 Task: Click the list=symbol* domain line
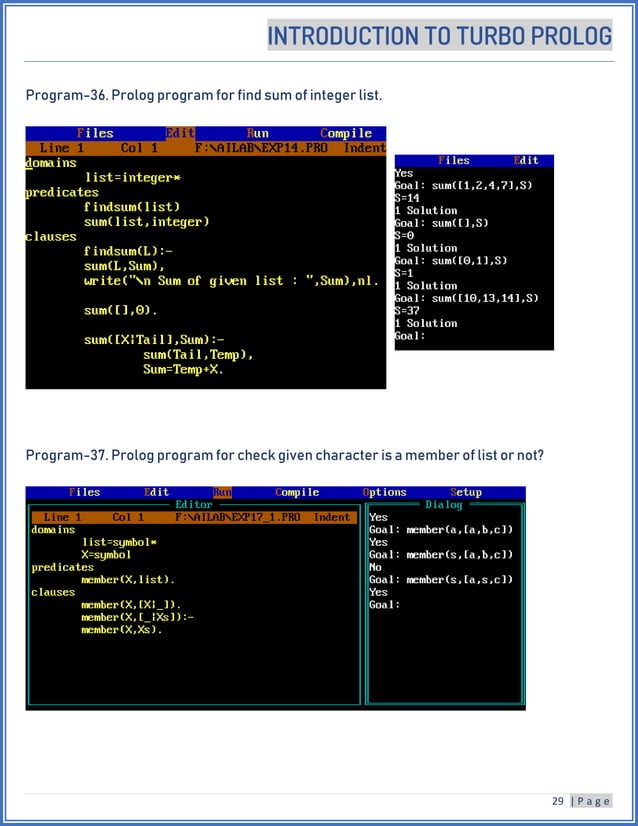click(x=120, y=542)
